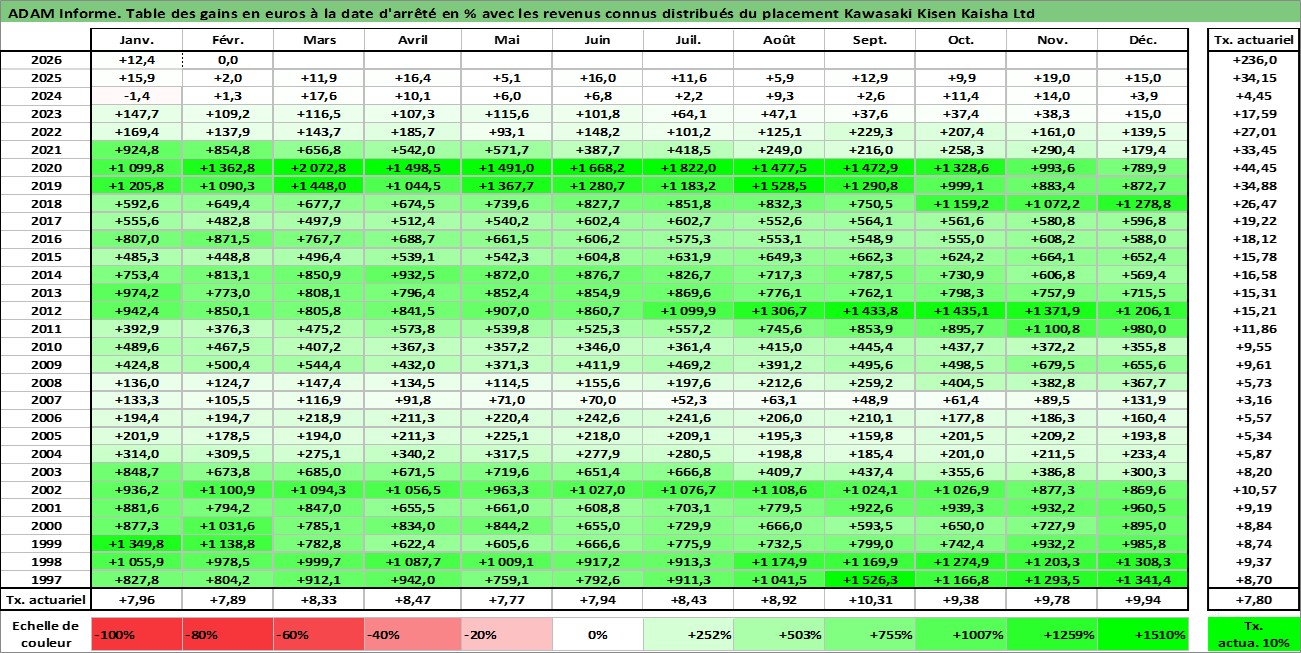Click the 'Tx. actuariel' right column header
Image resolution: width=1301 pixels, height=653 pixels.
pyautogui.click(x=1253, y=40)
